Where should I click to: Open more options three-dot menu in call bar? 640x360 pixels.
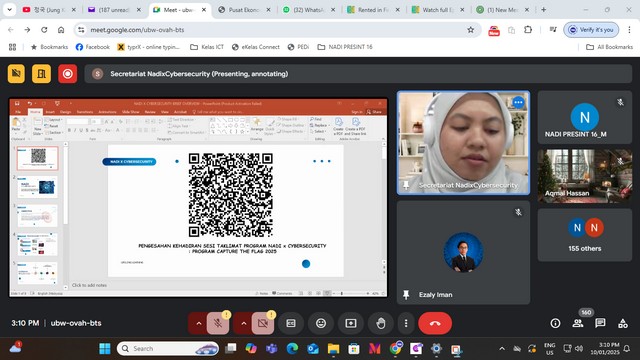pyautogui.click(x=406, y=323)
